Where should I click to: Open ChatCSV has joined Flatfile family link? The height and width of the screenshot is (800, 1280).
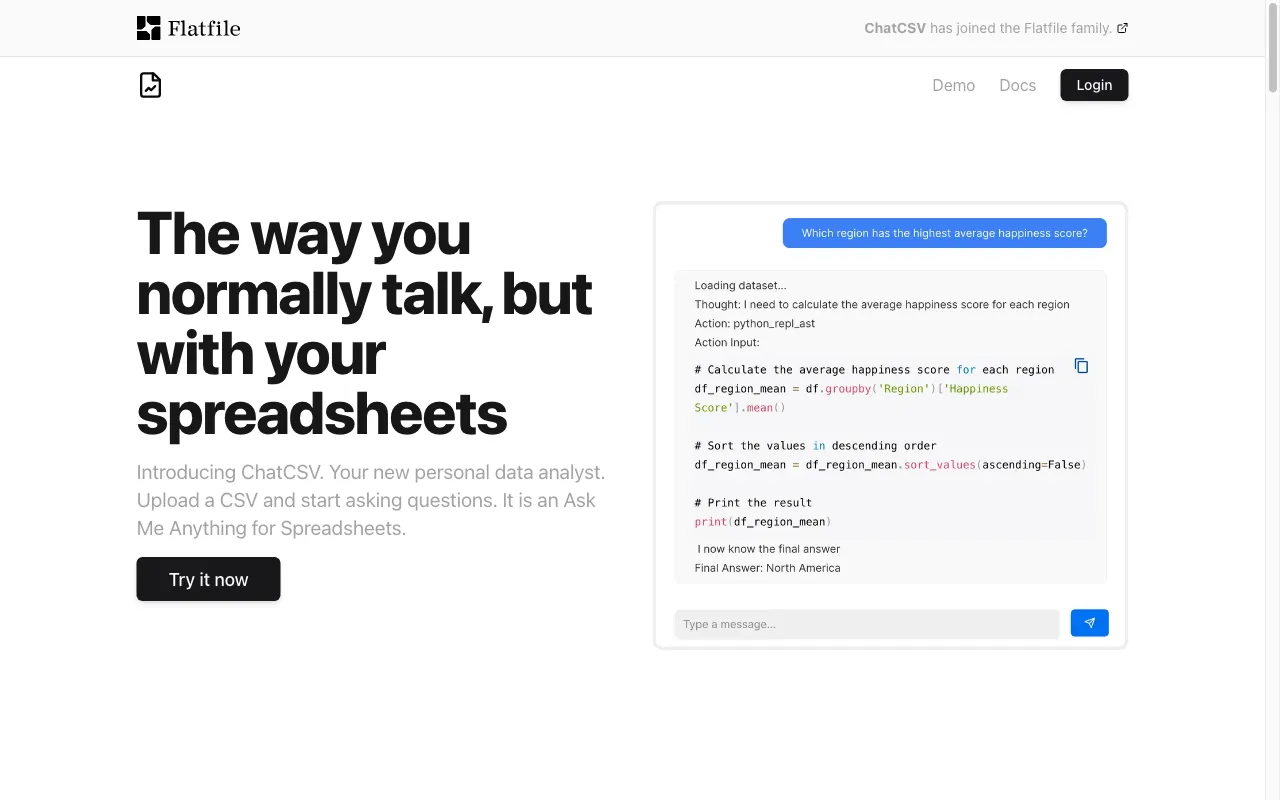996,28
